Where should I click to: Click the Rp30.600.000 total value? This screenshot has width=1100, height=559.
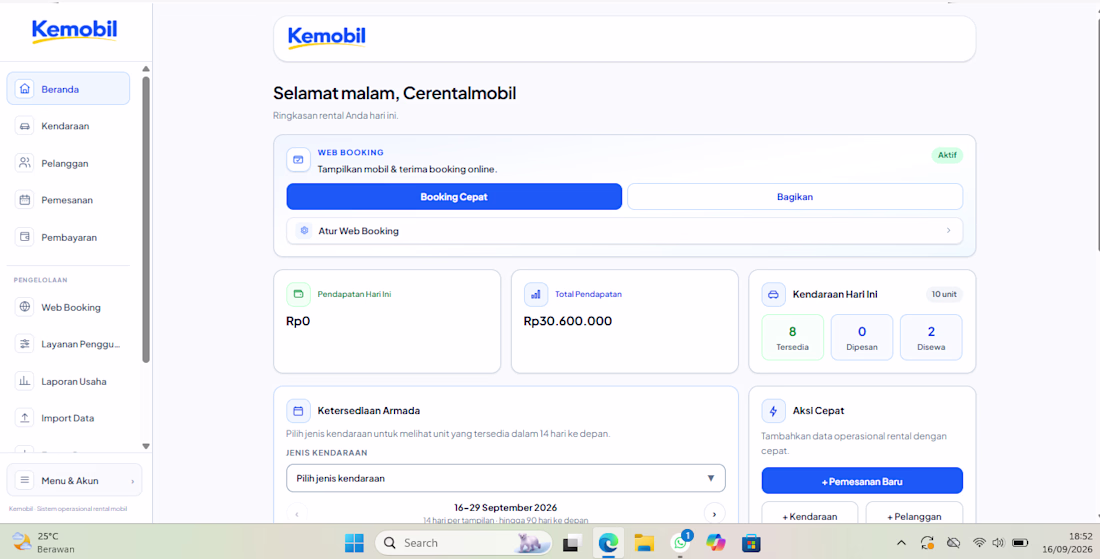click(568, 321)
